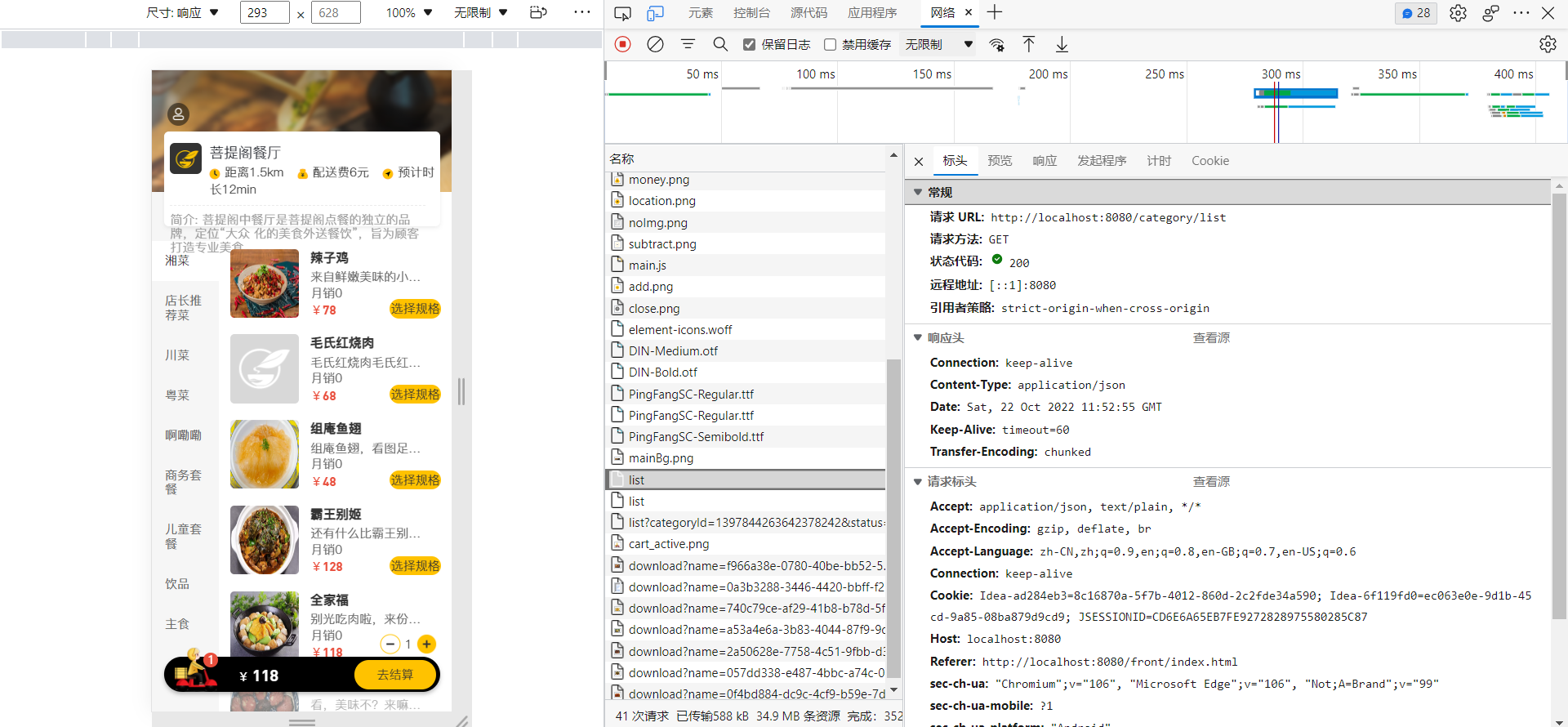The height and width of the screenshot is (727, 1568).
Task: Click the 去结算 checkout button
Action: click(x=395, y=675)
